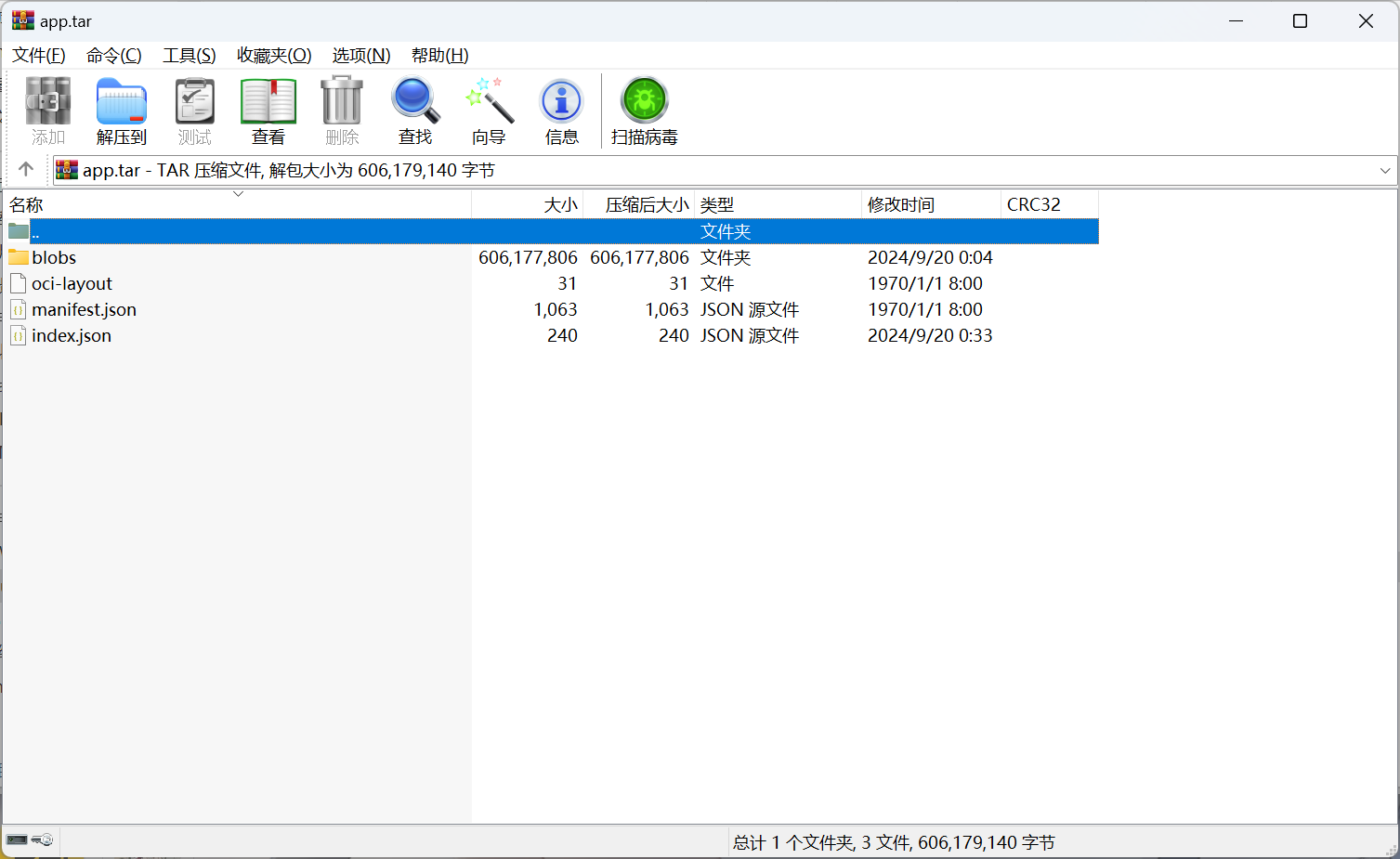This screenshot has height=859, width=1400.
Task: Go up one level with arrow button
Action: coord(26,169)
